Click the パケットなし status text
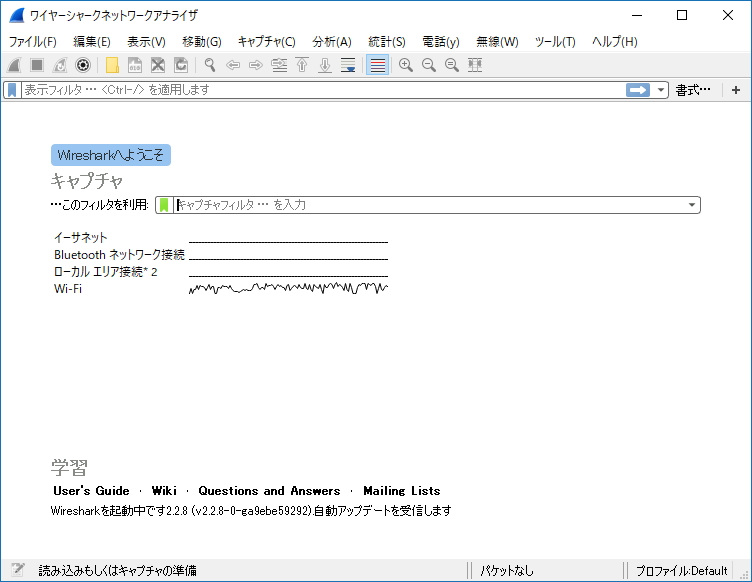 pos(506,570)
